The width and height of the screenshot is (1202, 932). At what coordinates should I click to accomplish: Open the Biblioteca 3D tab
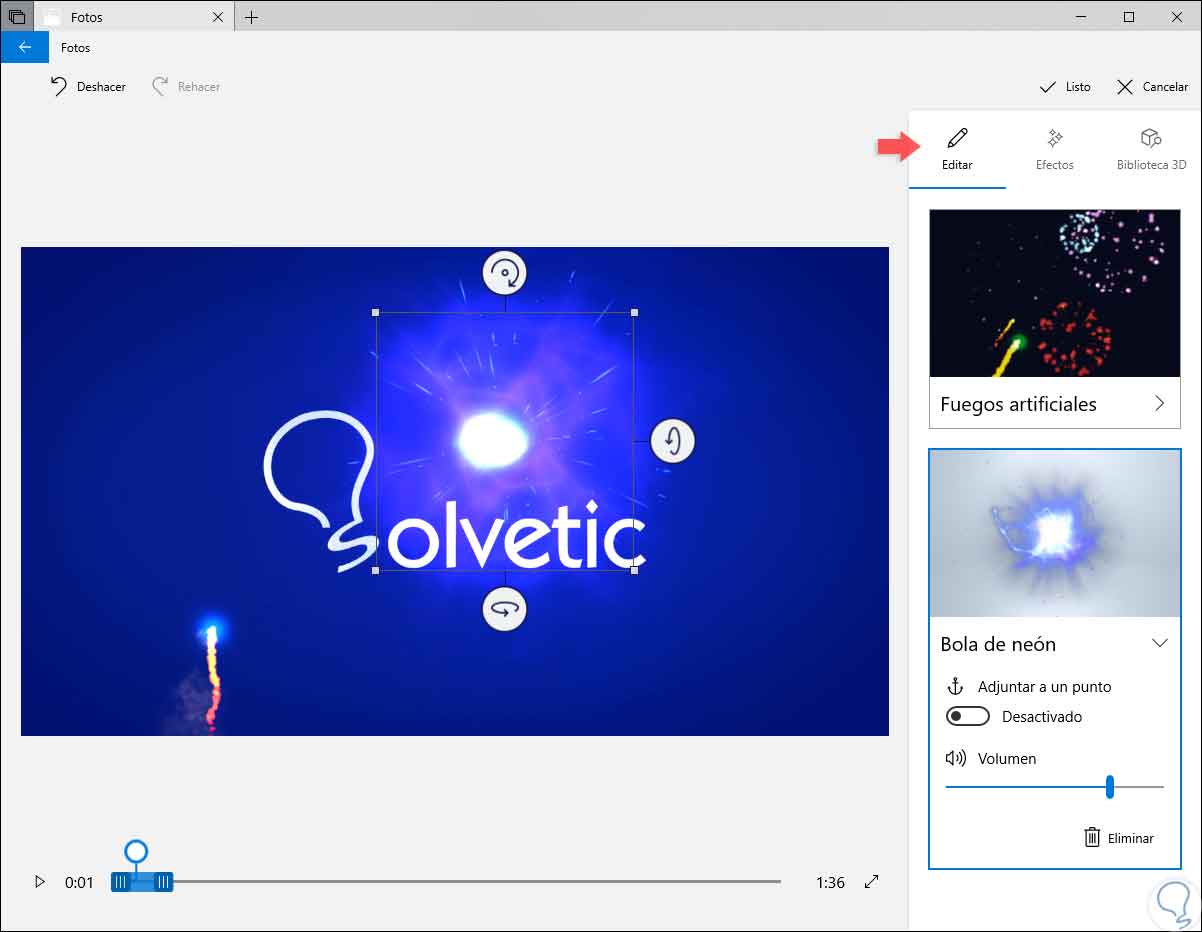click(x=1151, y=149)
